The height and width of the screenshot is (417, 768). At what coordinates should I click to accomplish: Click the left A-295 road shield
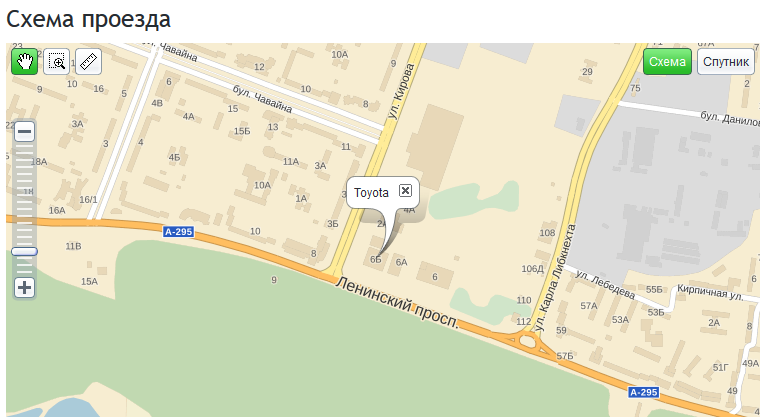[x=178, y=232]
